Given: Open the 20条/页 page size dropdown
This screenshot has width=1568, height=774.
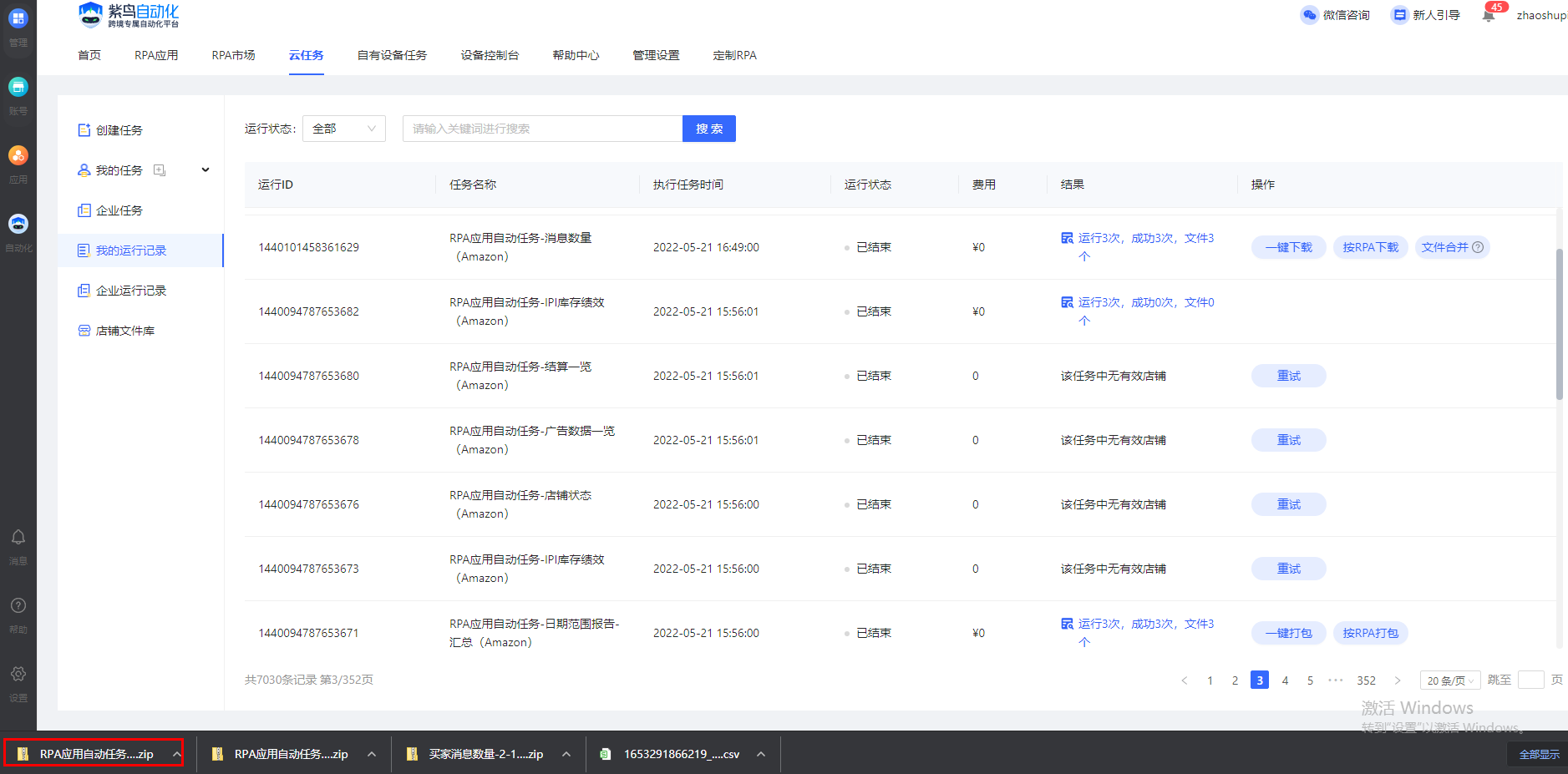Looking at the screenshot, I should (x=1449, y=680).
